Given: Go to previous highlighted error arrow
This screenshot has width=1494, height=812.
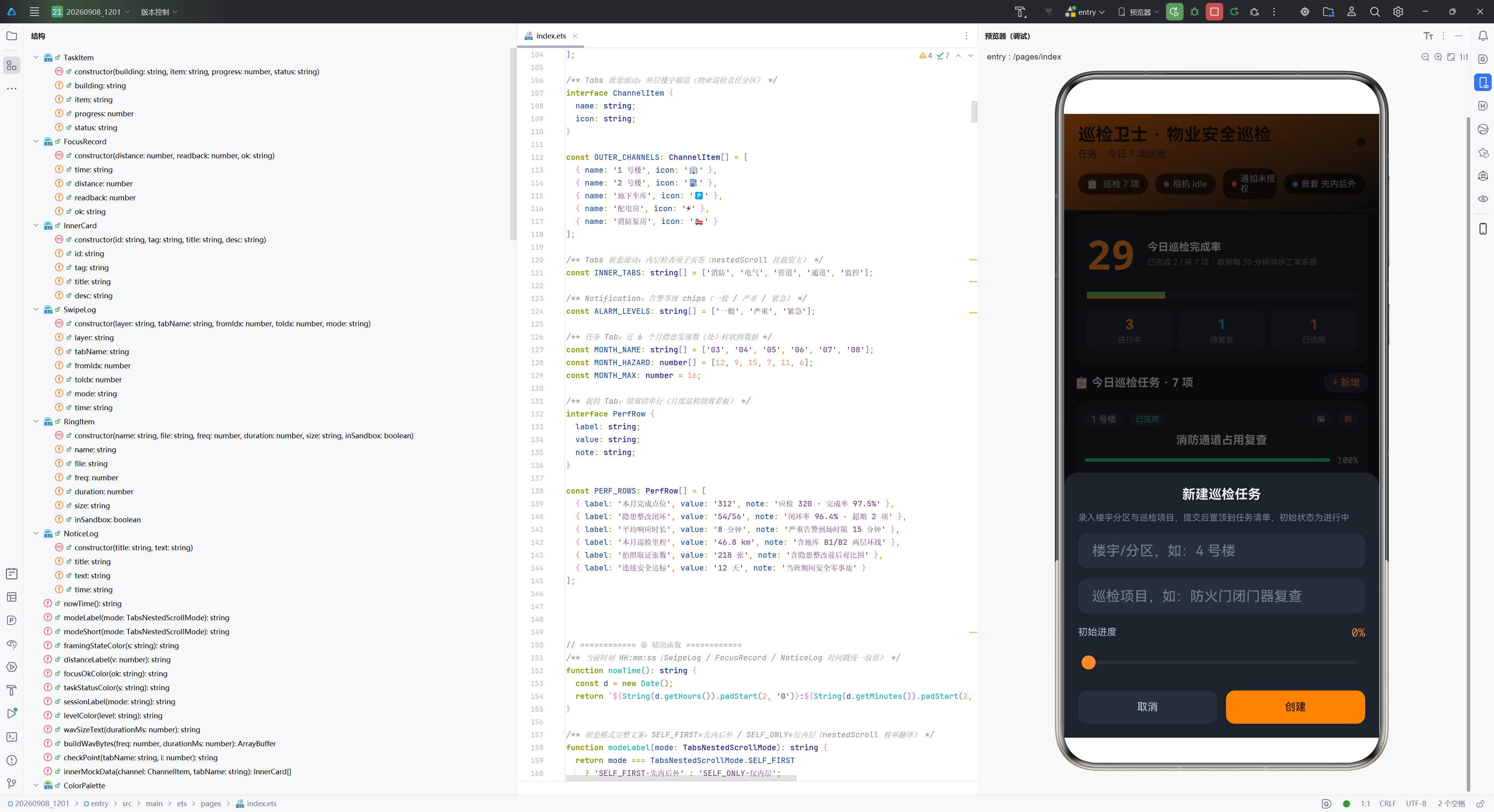Looking at the screenshot, I should [x=958, y=56].
